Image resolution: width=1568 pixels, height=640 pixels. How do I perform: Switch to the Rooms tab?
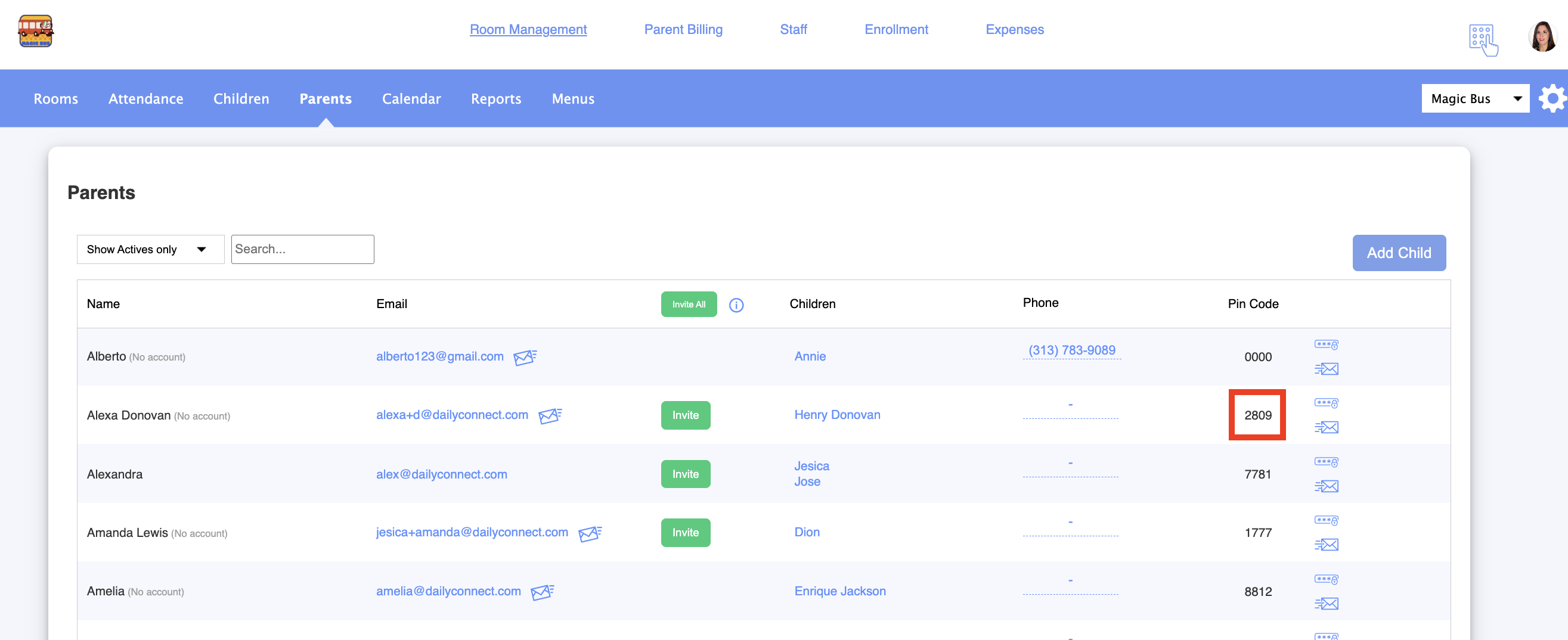tap(55, 98)
